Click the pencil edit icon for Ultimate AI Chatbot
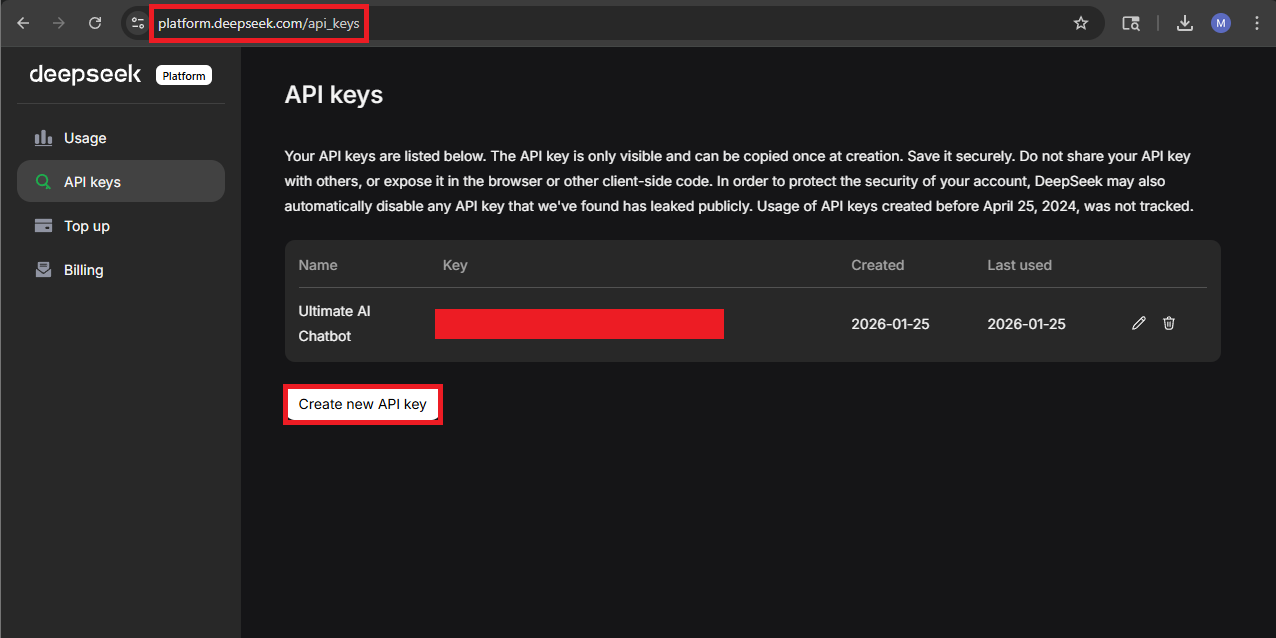 pyautogui.click(x=1138, y=323)
